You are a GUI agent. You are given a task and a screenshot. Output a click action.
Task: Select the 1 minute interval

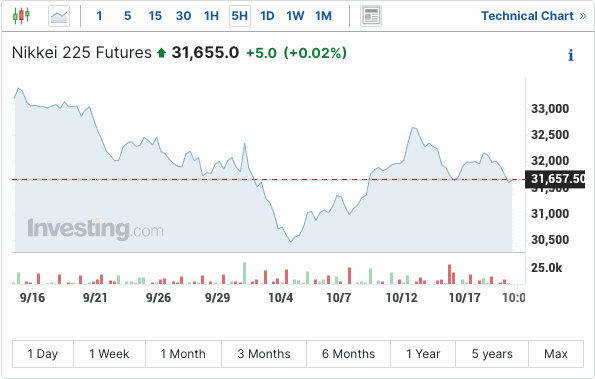[x=99, y=16]
